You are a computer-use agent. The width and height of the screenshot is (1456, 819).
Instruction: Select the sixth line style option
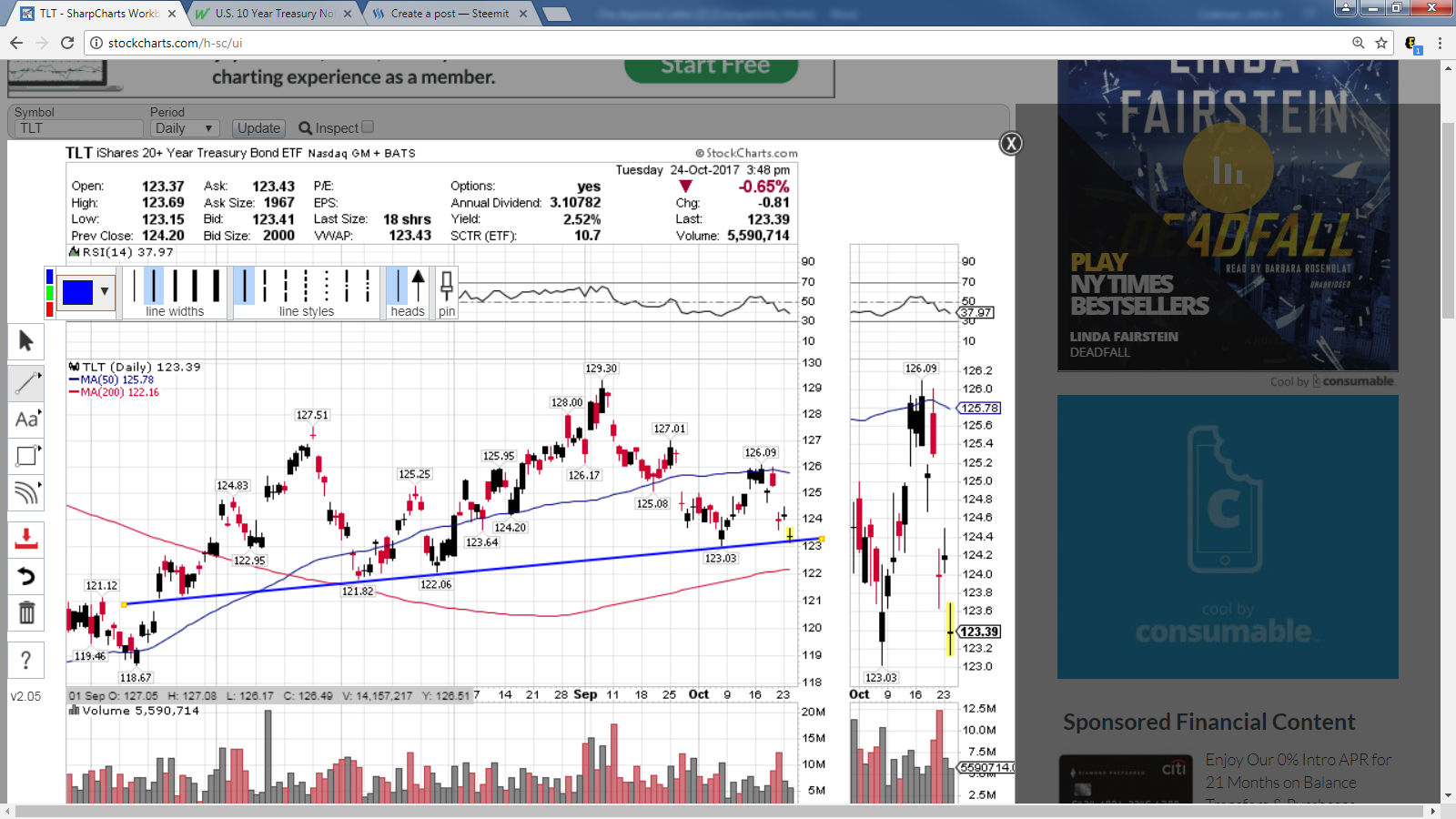pyautogui.click(x=347, y=286)
